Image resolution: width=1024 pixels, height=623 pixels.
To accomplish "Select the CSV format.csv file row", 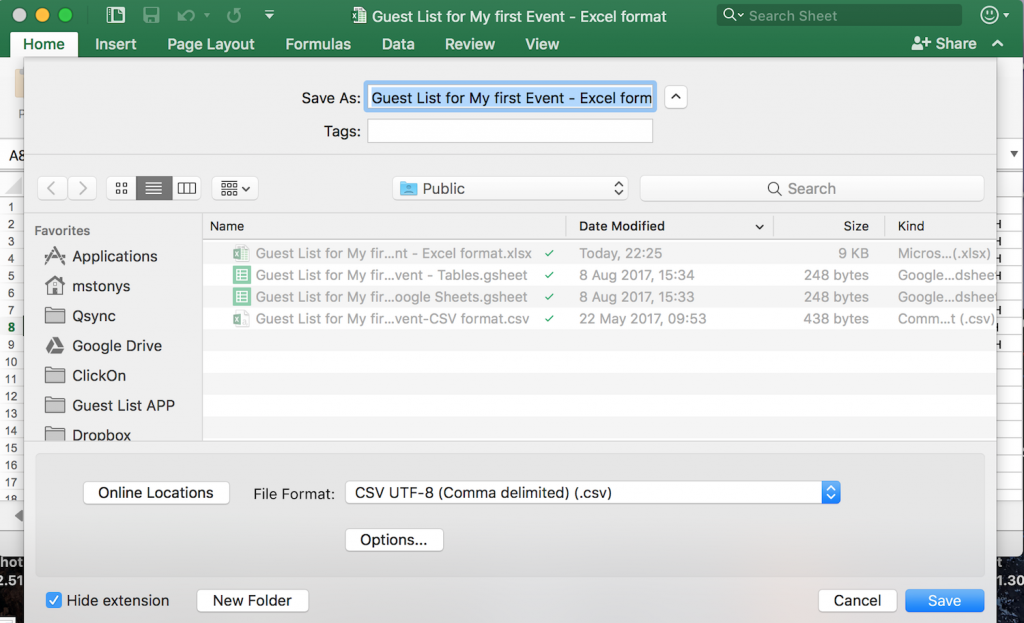I will 600,319.
